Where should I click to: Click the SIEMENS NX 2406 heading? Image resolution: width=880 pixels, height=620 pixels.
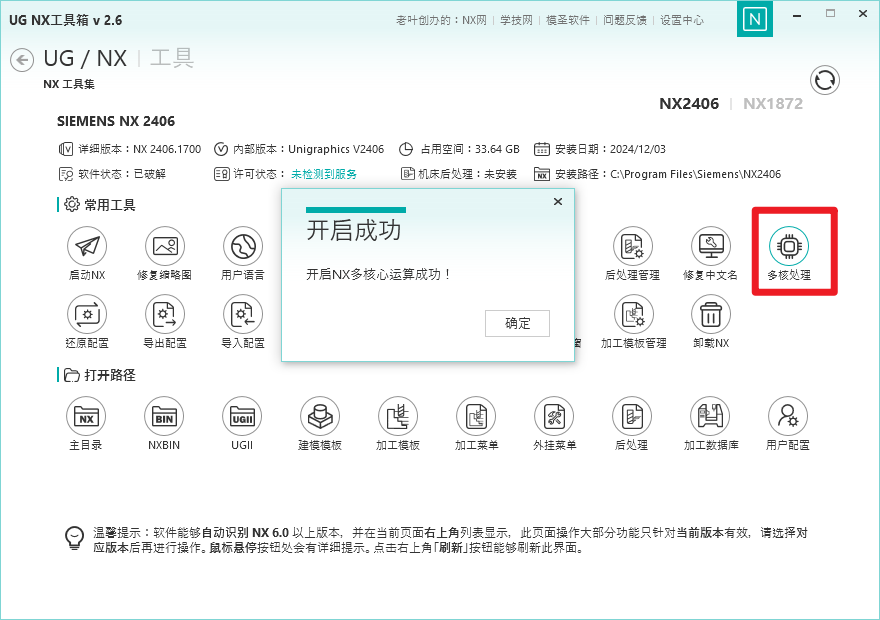116,121
